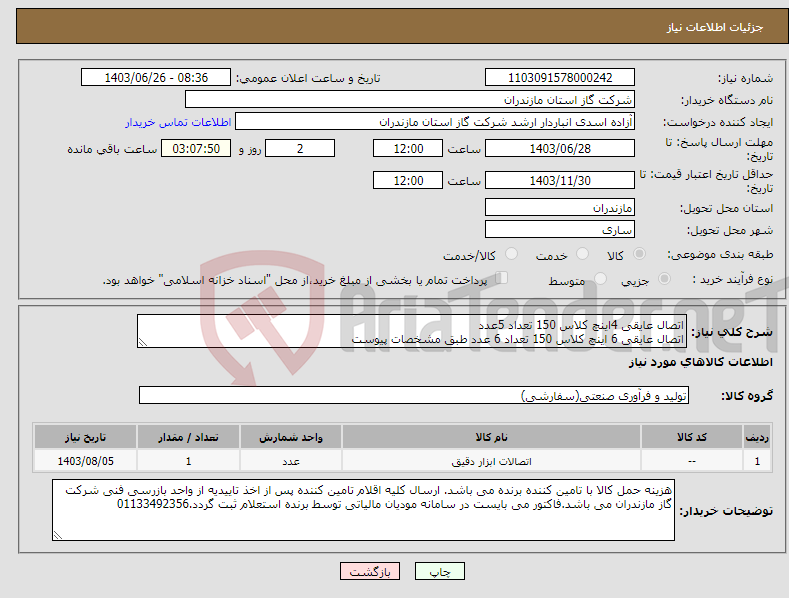Click the تعداد / مقدار column header

click(188, 437)
